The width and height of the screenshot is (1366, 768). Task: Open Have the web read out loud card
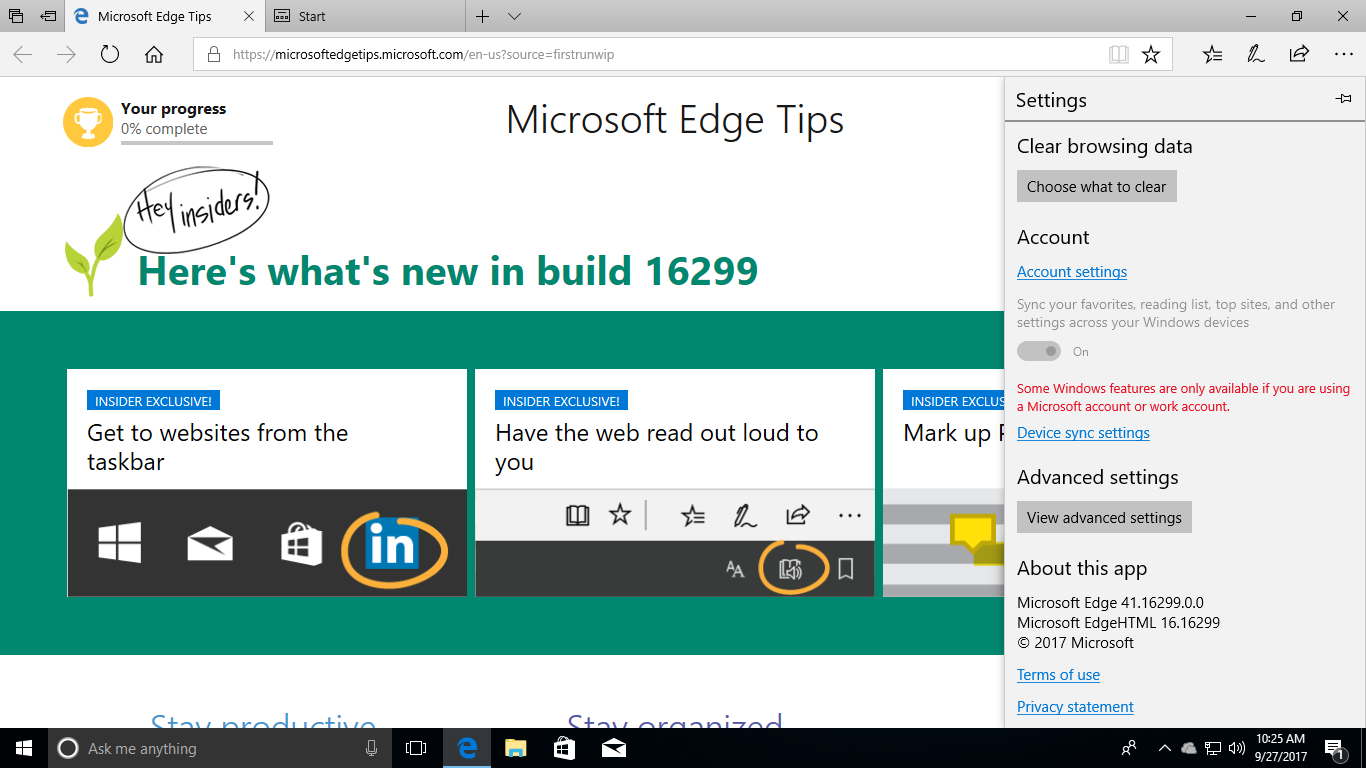pos(675,483)
